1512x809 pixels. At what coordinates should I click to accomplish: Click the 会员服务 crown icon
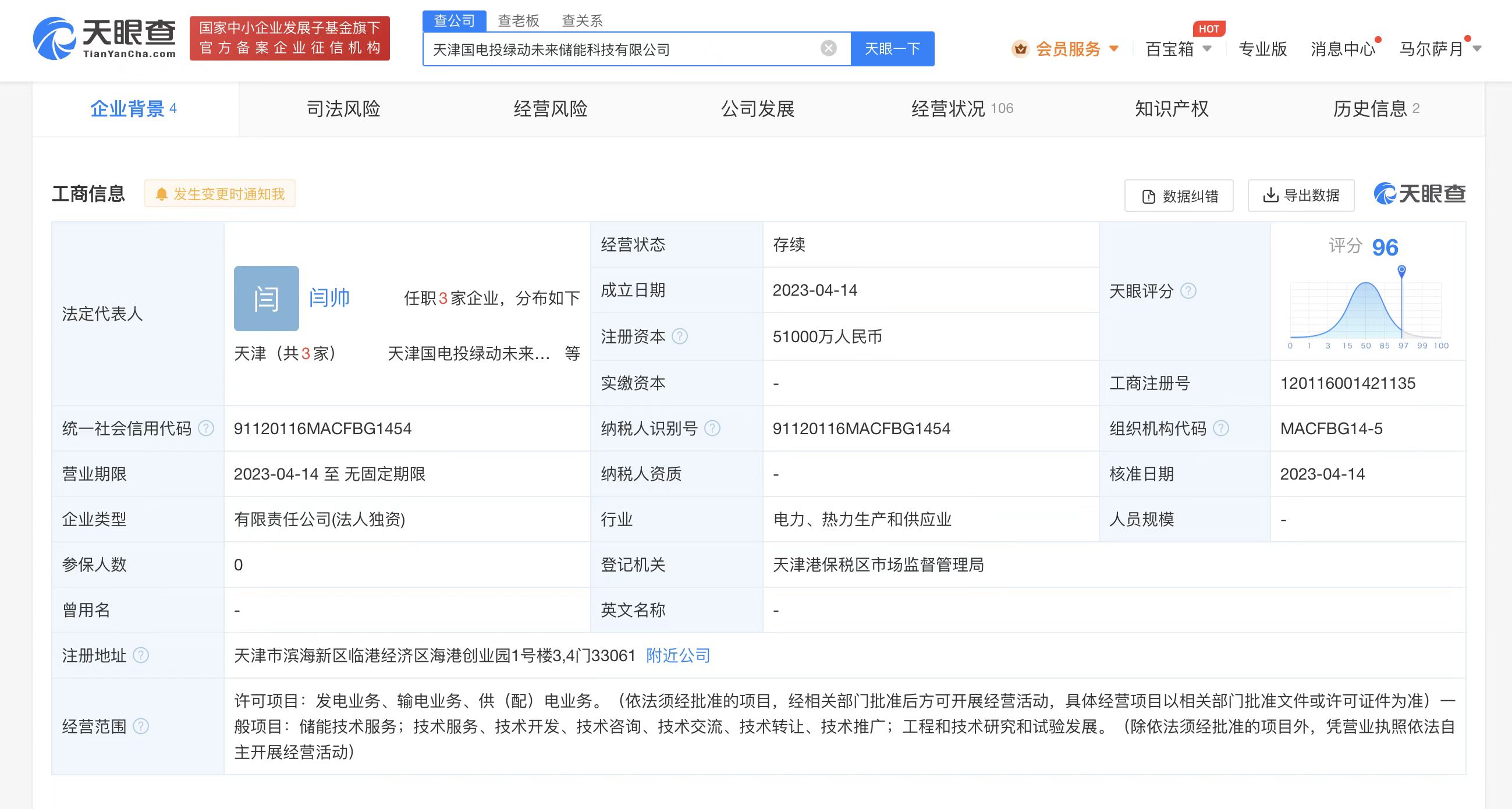click(x=1020, y=49)
